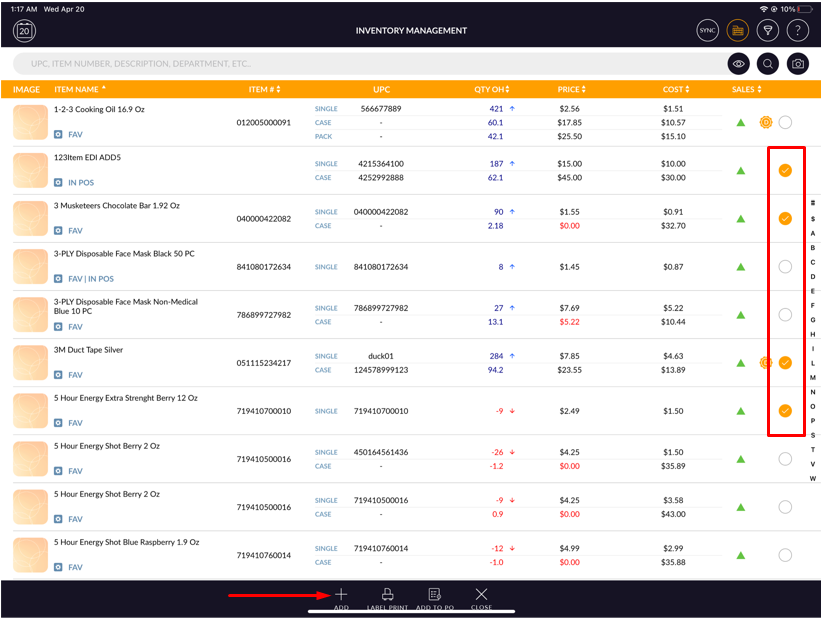Jump to letter M in alphabet index
Viewport: 821px width, 618px height.
click(813, 377)
